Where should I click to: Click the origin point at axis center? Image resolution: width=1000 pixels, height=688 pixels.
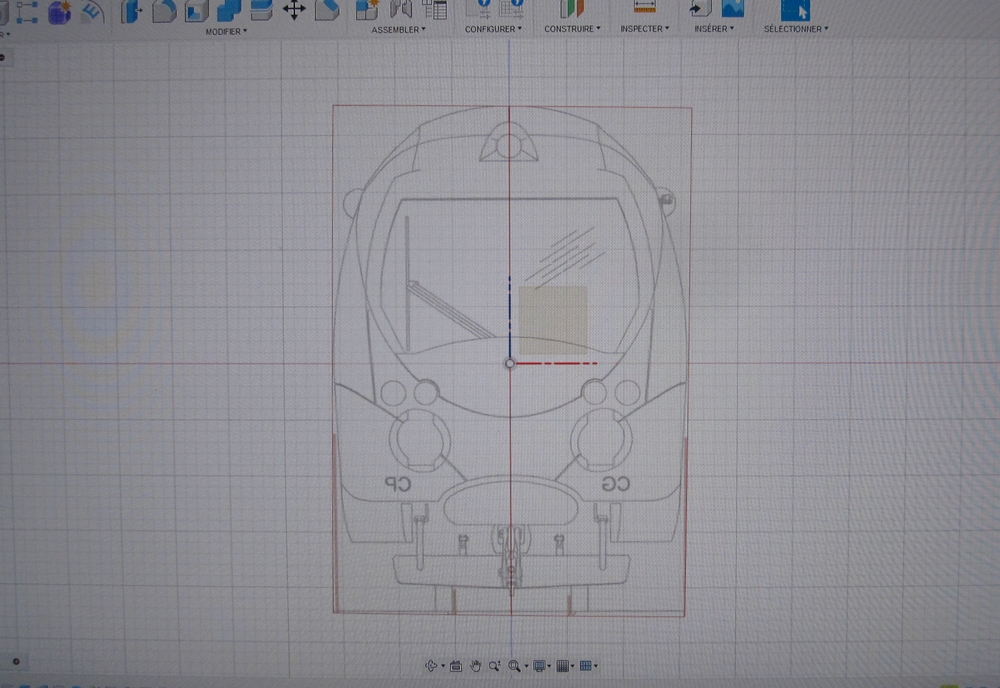click(x=510, y=363)
